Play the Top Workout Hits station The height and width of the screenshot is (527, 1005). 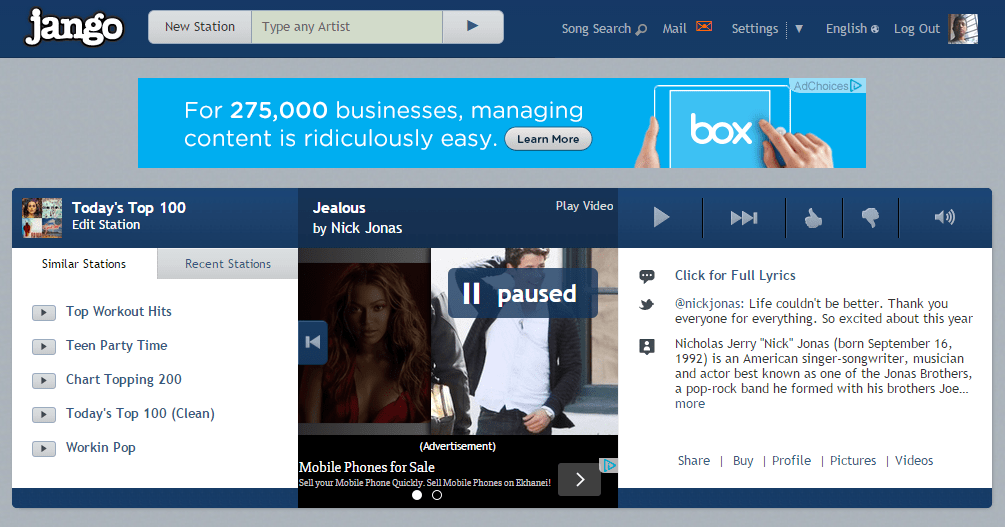click(x=43, y=313)
